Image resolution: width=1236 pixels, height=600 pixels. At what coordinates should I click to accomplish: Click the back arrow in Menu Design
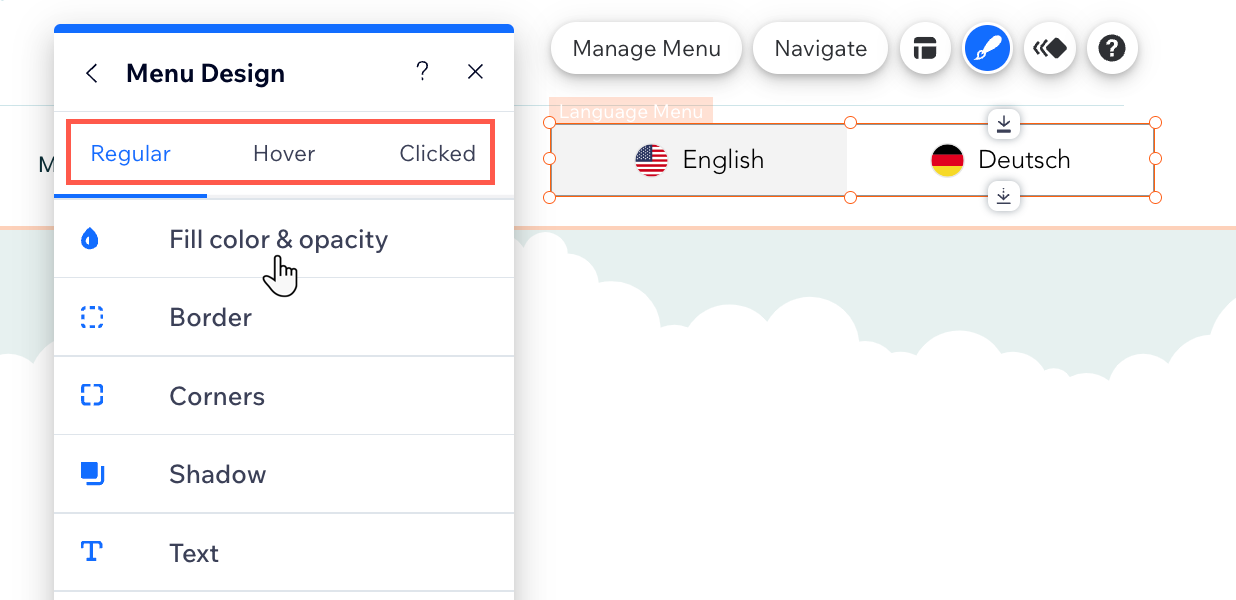pos(92,73)
